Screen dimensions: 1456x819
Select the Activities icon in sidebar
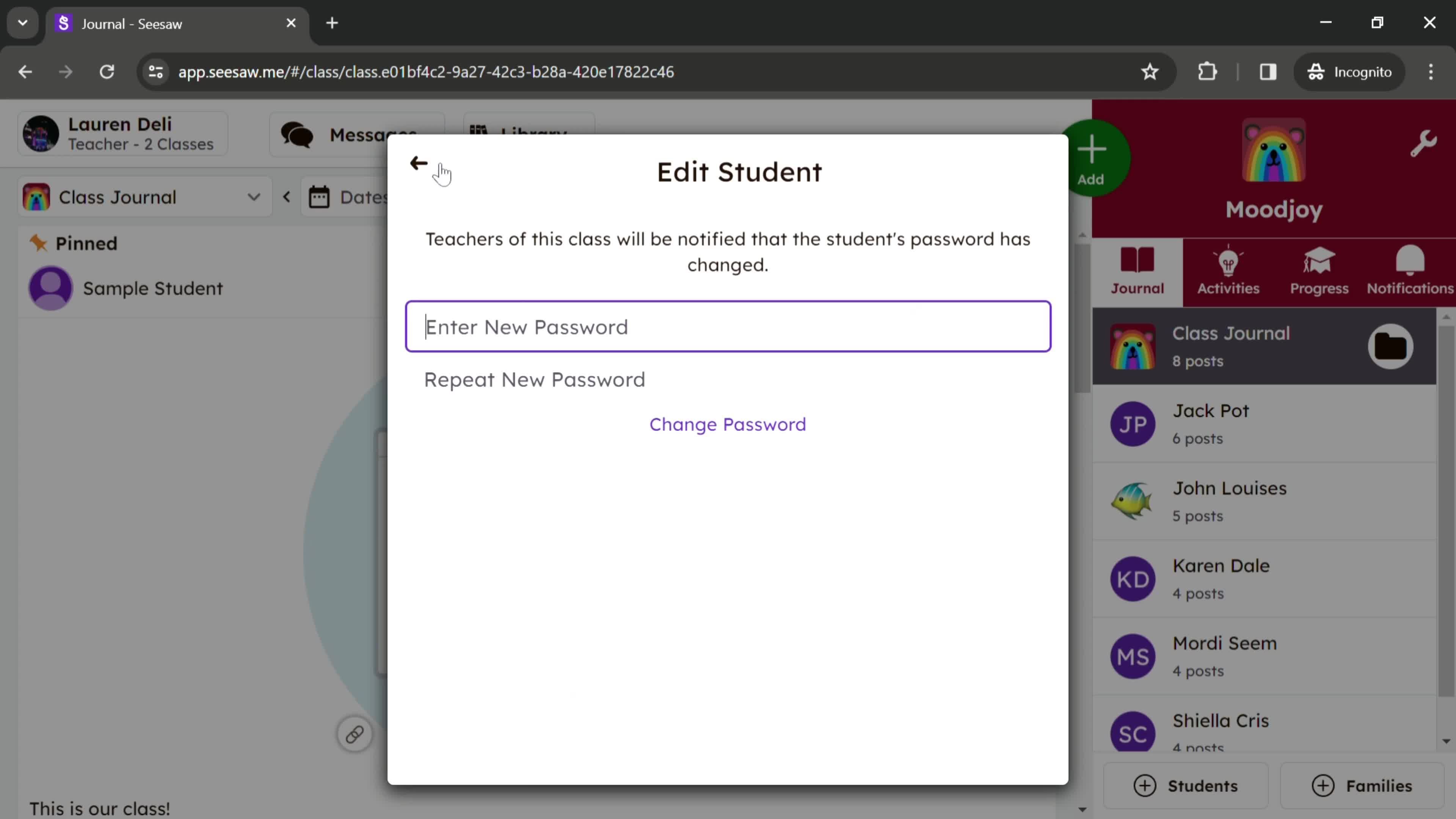point(1228,270)
